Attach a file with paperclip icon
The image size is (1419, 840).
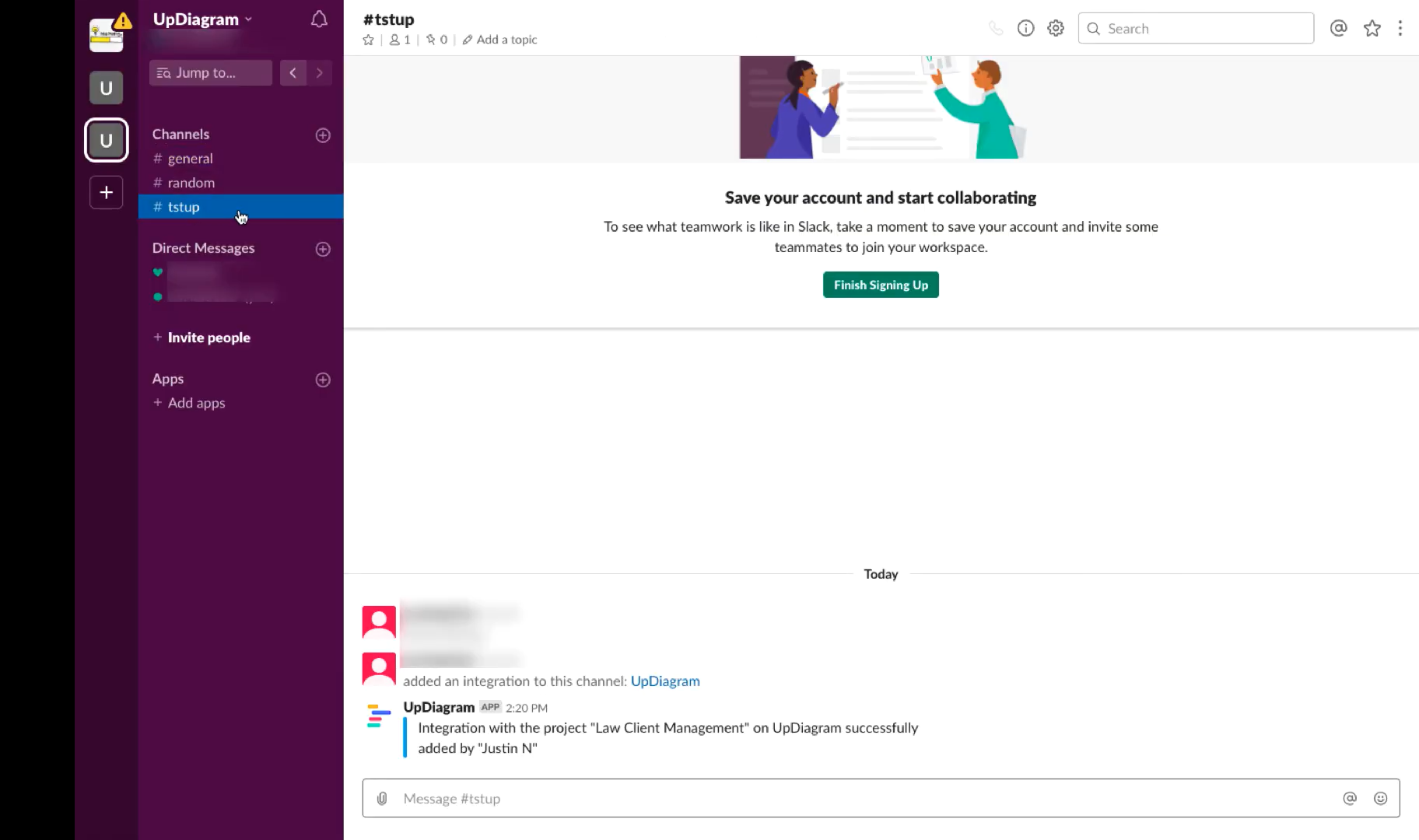[382, 799]
